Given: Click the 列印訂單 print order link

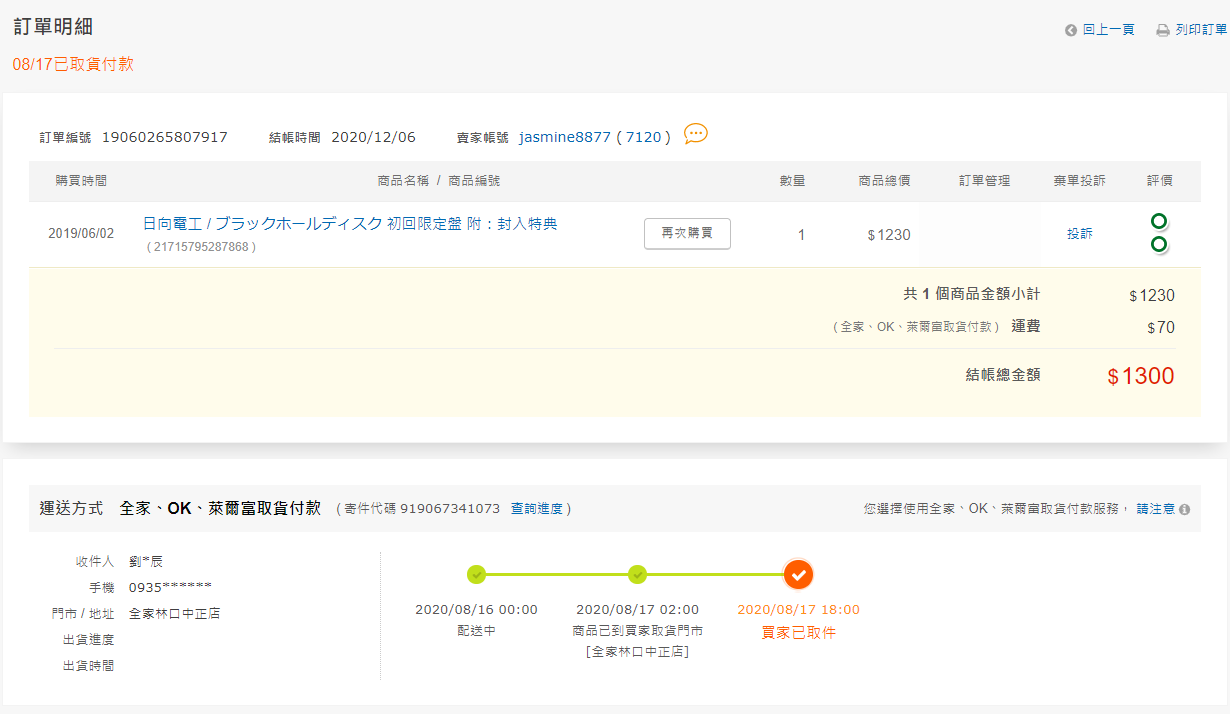Looking at the screenshot, I should pos(1201,30).
